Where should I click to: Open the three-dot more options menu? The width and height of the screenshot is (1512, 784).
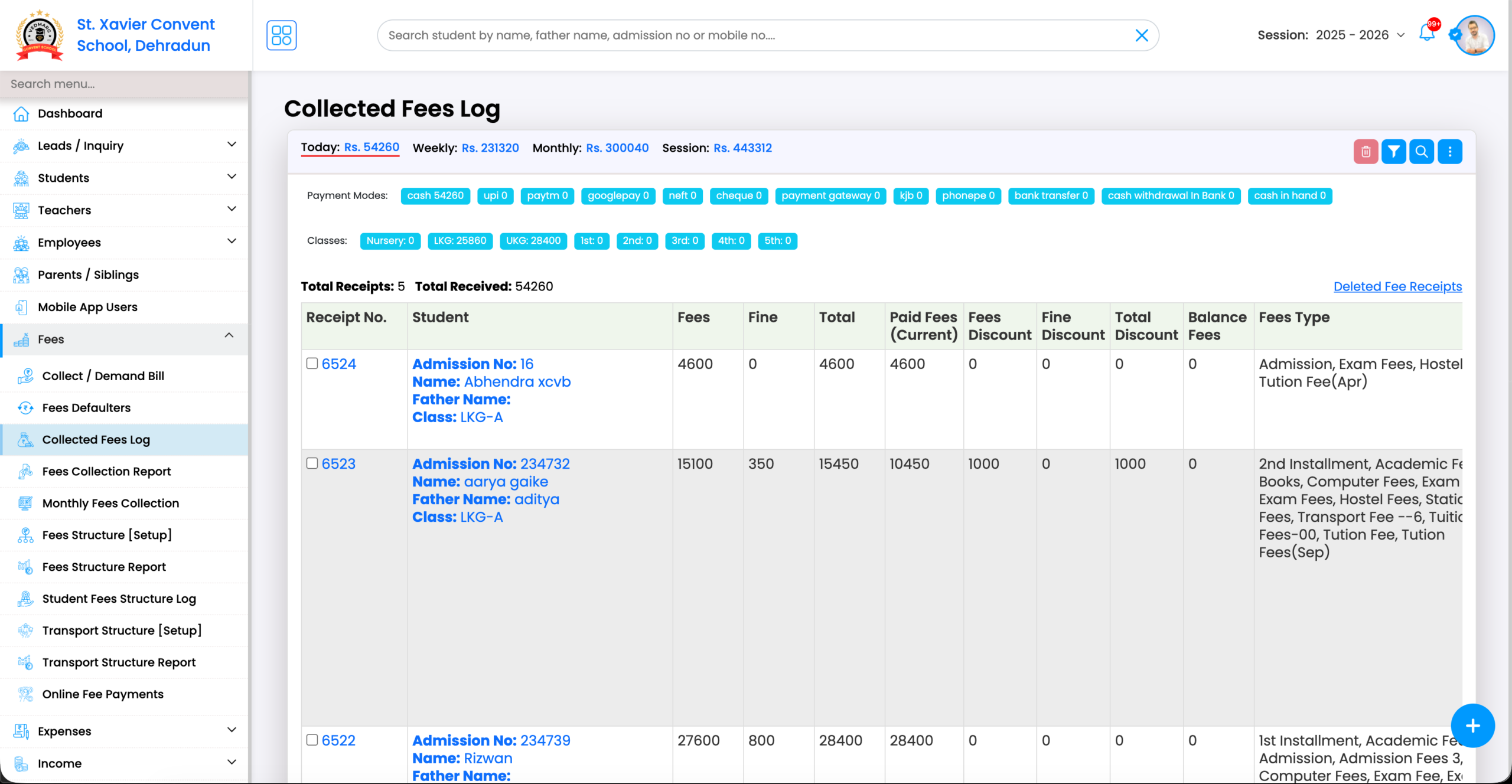[x=1449, y=152]
